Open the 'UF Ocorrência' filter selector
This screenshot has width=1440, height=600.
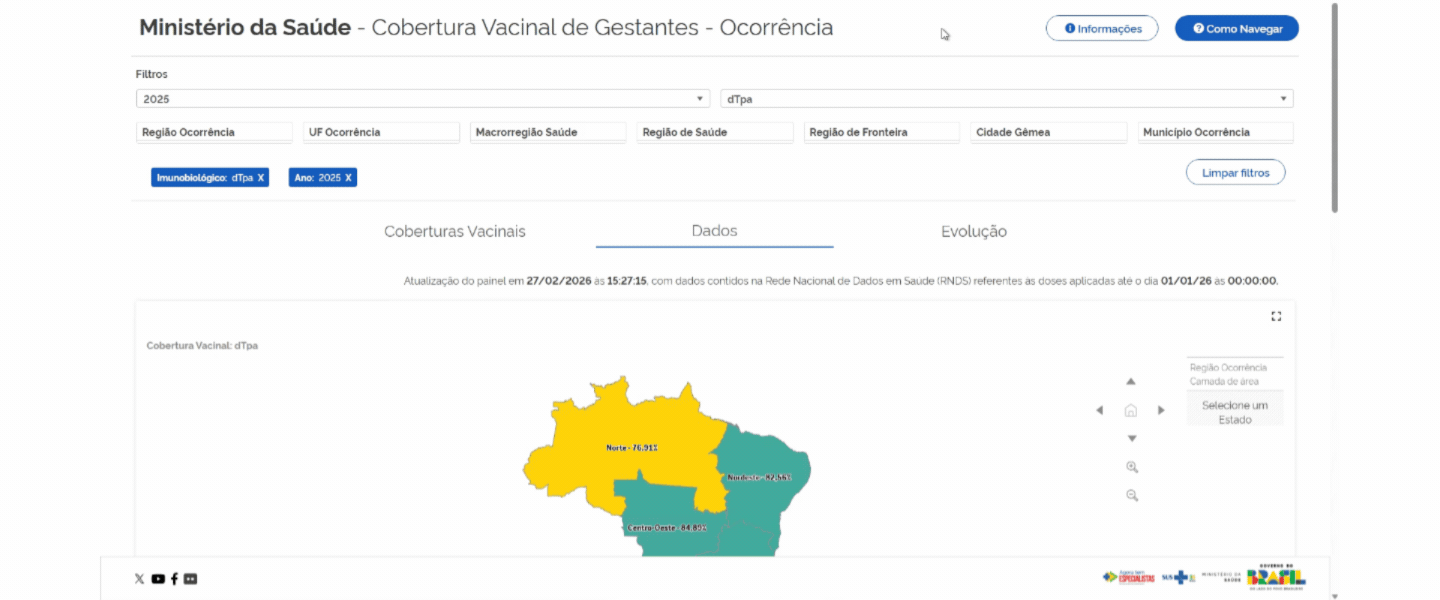(381, 131)
